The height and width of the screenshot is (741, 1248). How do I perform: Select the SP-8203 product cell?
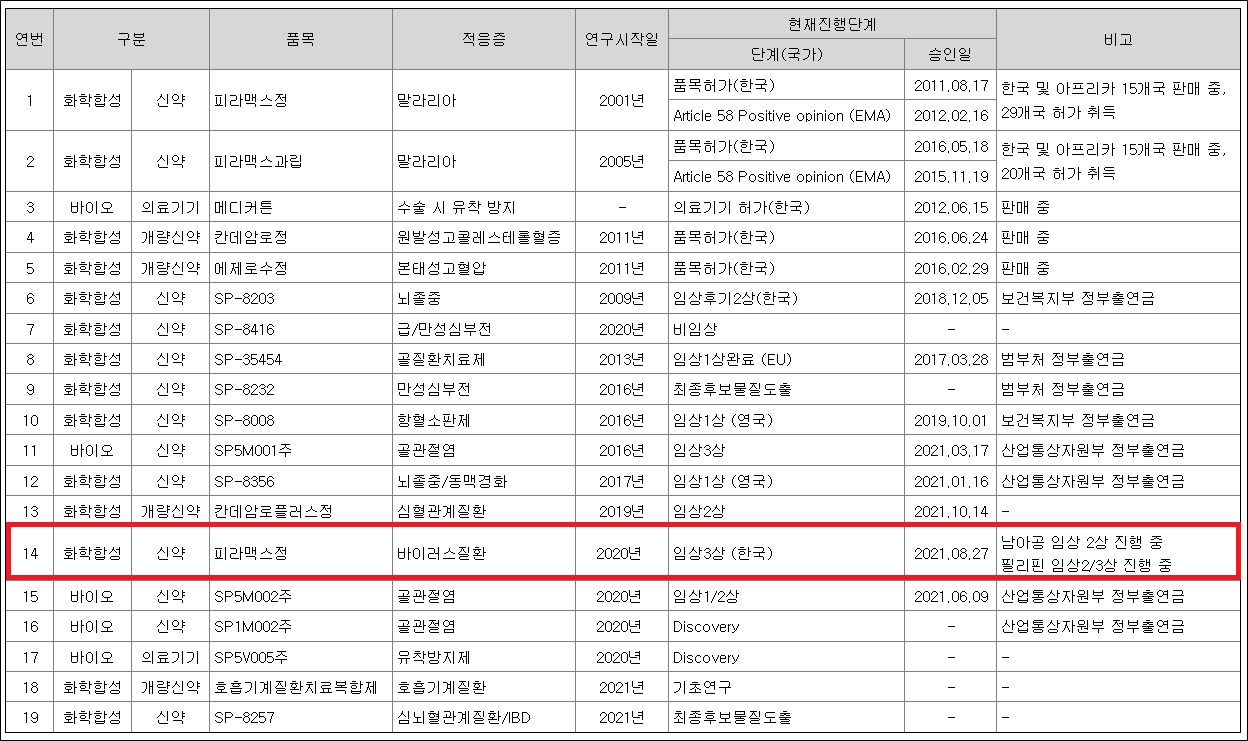pyautogui.click(x=300, y=298)
